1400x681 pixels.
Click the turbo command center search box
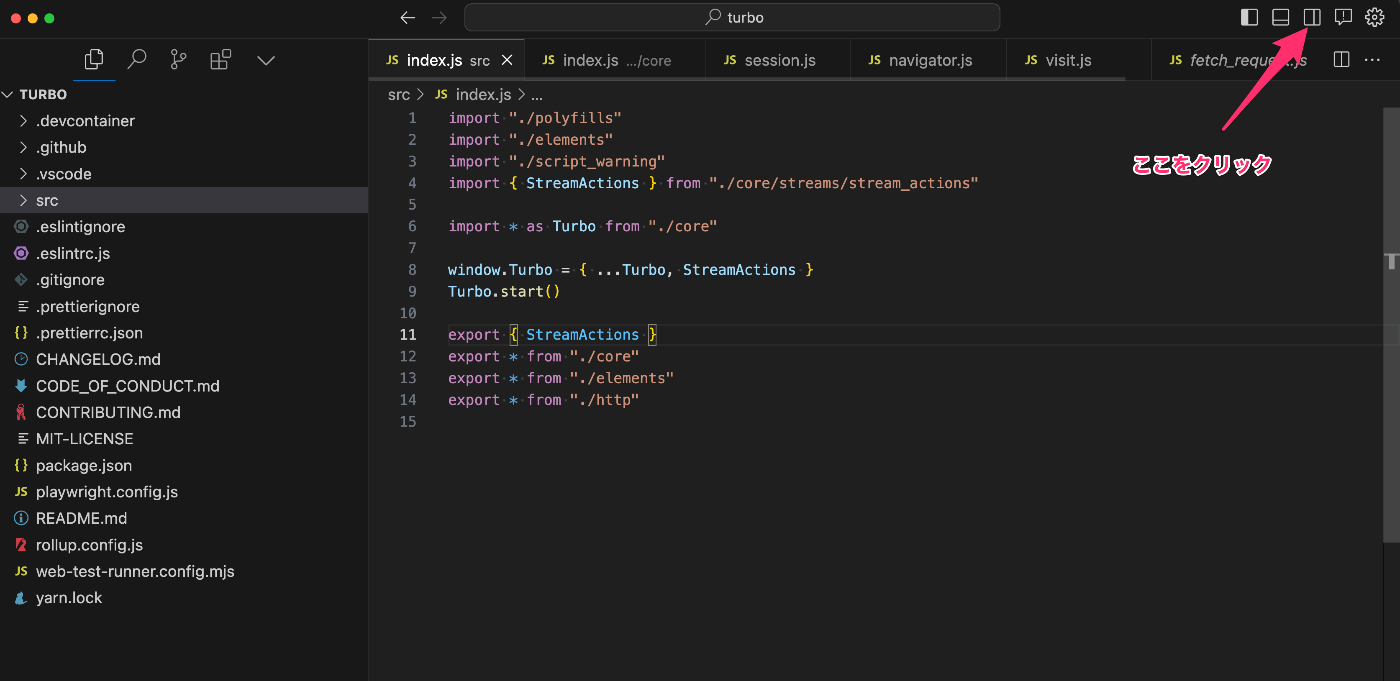pyautogui.click(x=732, y=17)
